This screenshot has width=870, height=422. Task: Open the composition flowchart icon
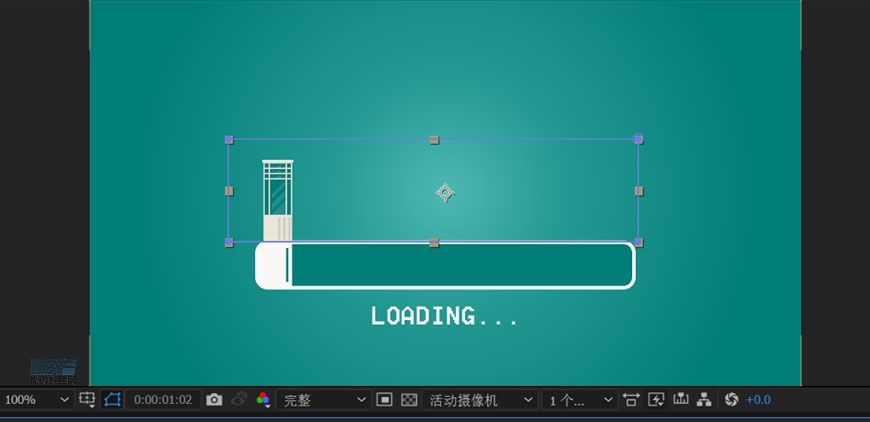pyautogui.click(x=704, y=400)
